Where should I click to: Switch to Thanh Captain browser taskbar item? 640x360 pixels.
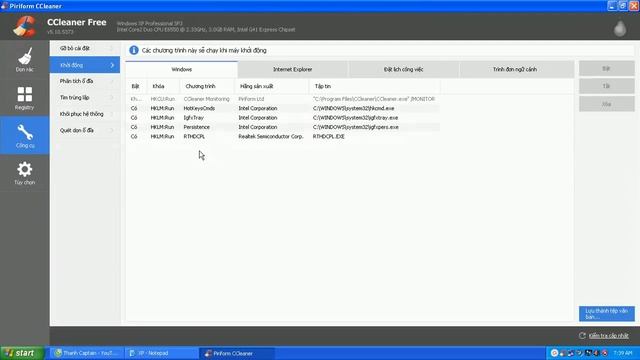tap(87, 353)
